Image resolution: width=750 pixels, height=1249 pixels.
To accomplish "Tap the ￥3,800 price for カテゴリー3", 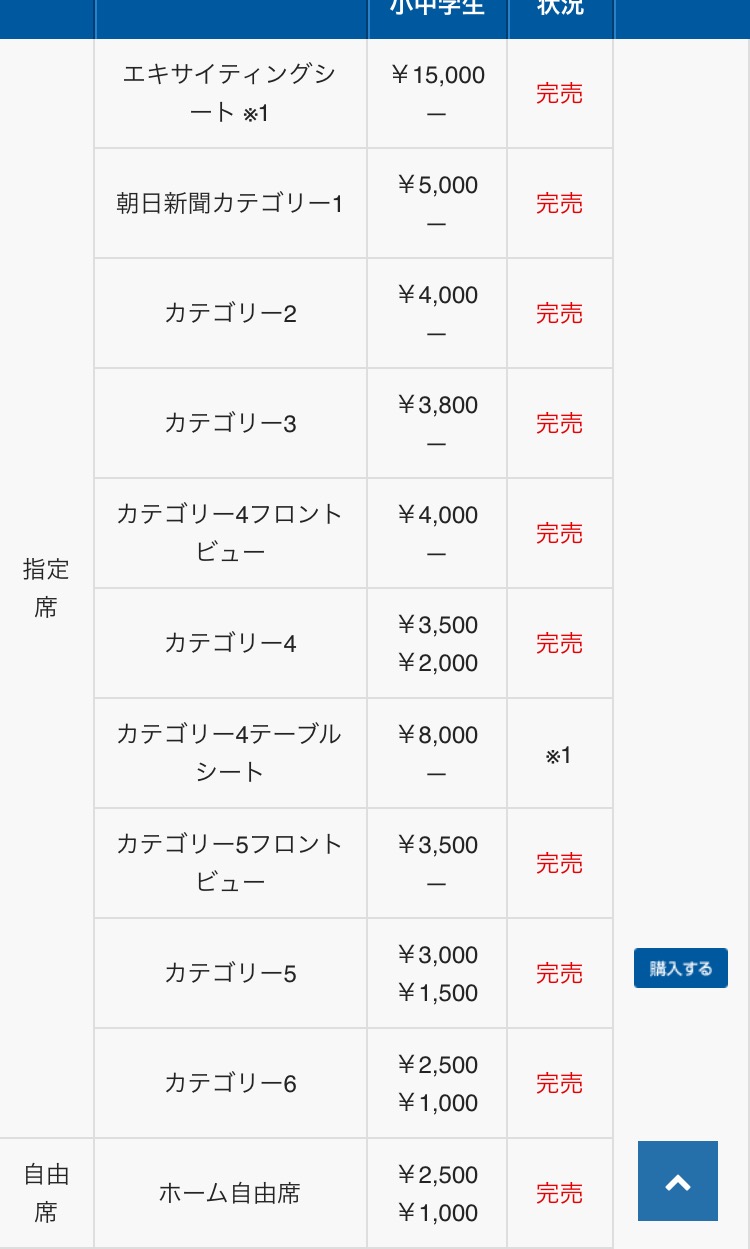I will click(438, 406).
